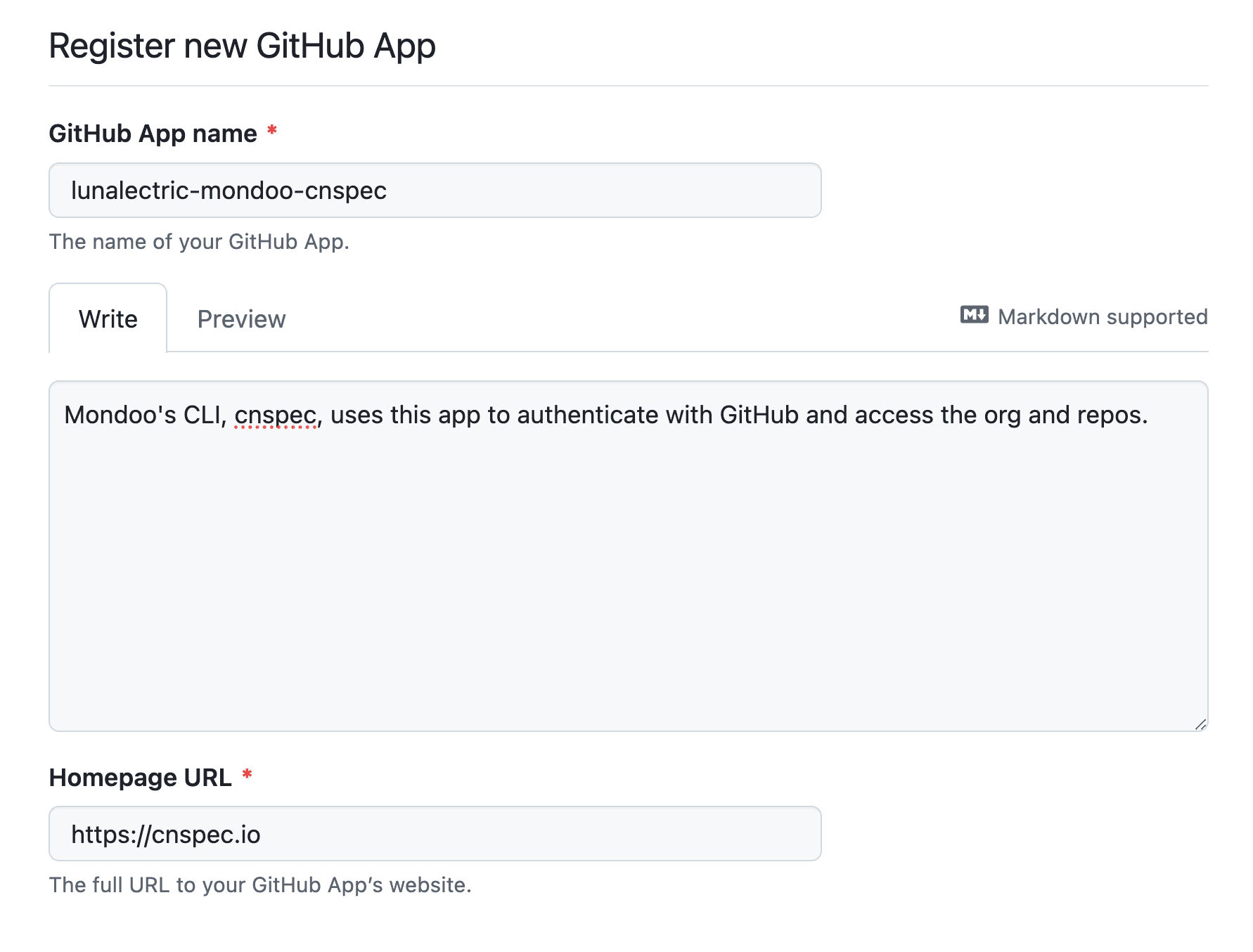Click the required asterisk beside Homepage URL
This screenshot has width=1253, height=952.
click(248, 775)
